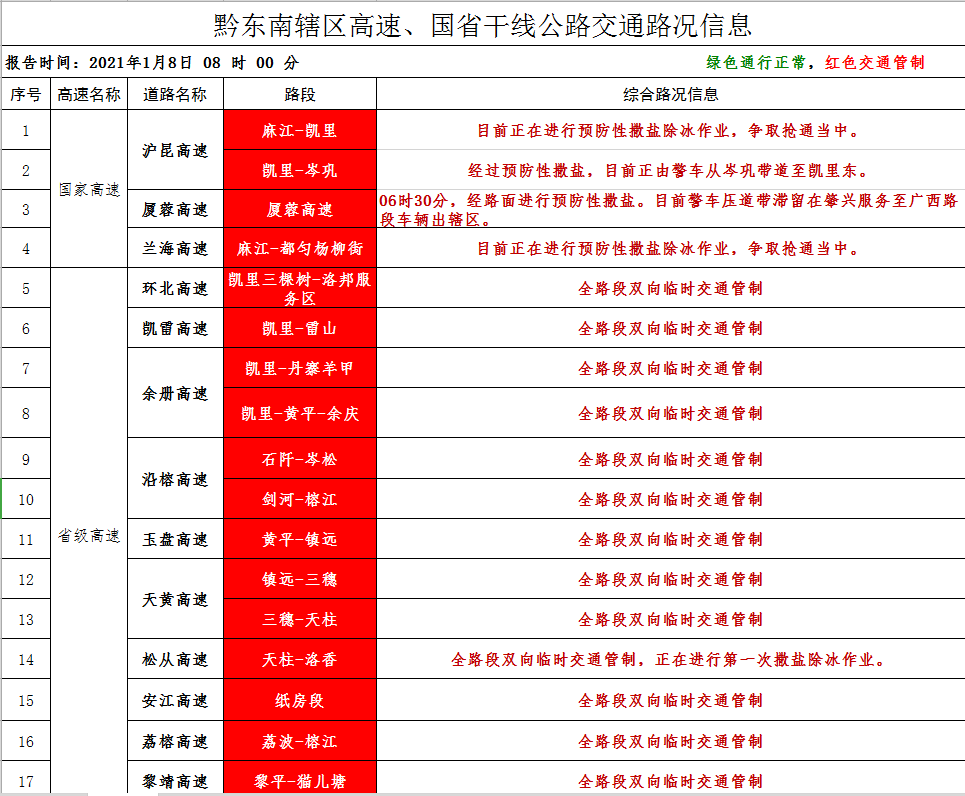The image size is (965, 796).
Task: Select the 环北高速 road name cell
Action: [x=175, y=288]
